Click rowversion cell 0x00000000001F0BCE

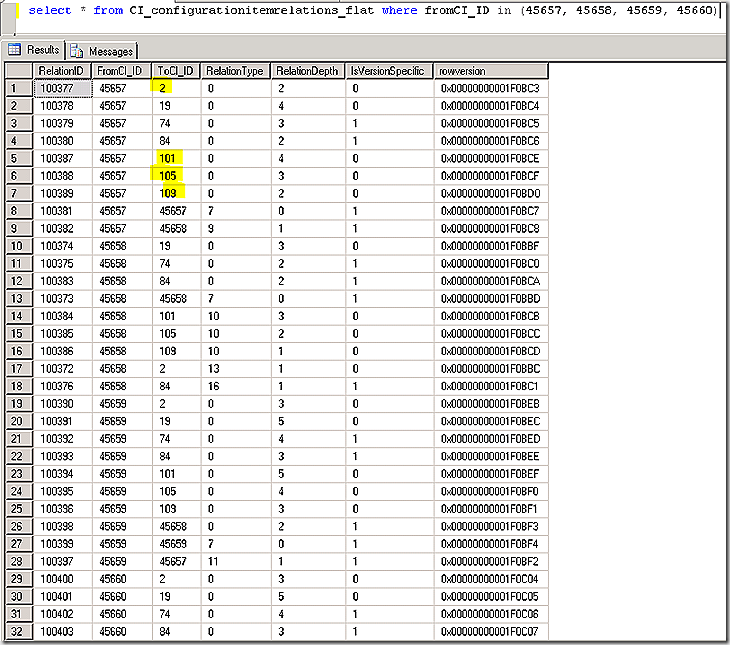click(490, 158)
